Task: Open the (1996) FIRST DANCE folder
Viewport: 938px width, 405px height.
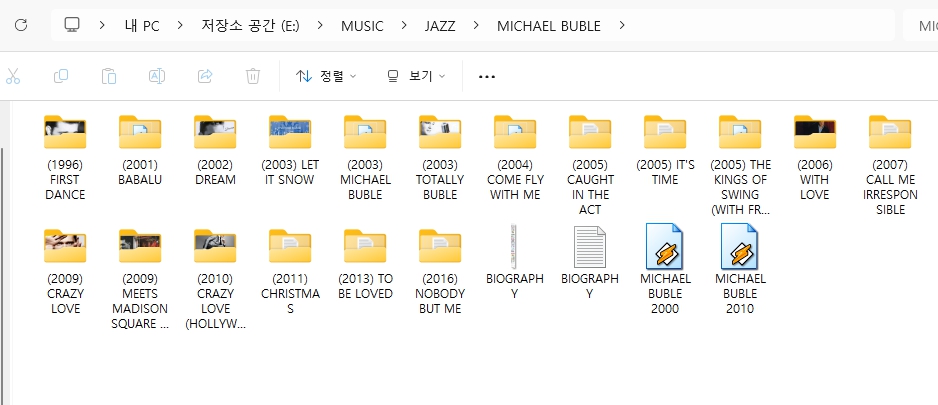Action: coord(65,158)
